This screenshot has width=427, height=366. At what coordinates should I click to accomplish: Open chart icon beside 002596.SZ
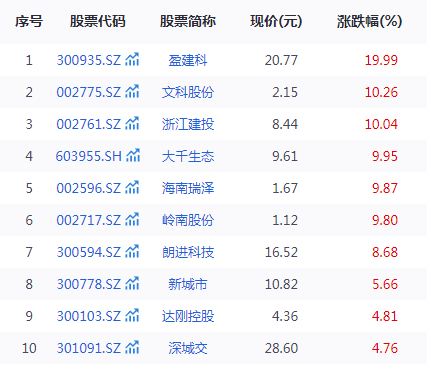132,188
